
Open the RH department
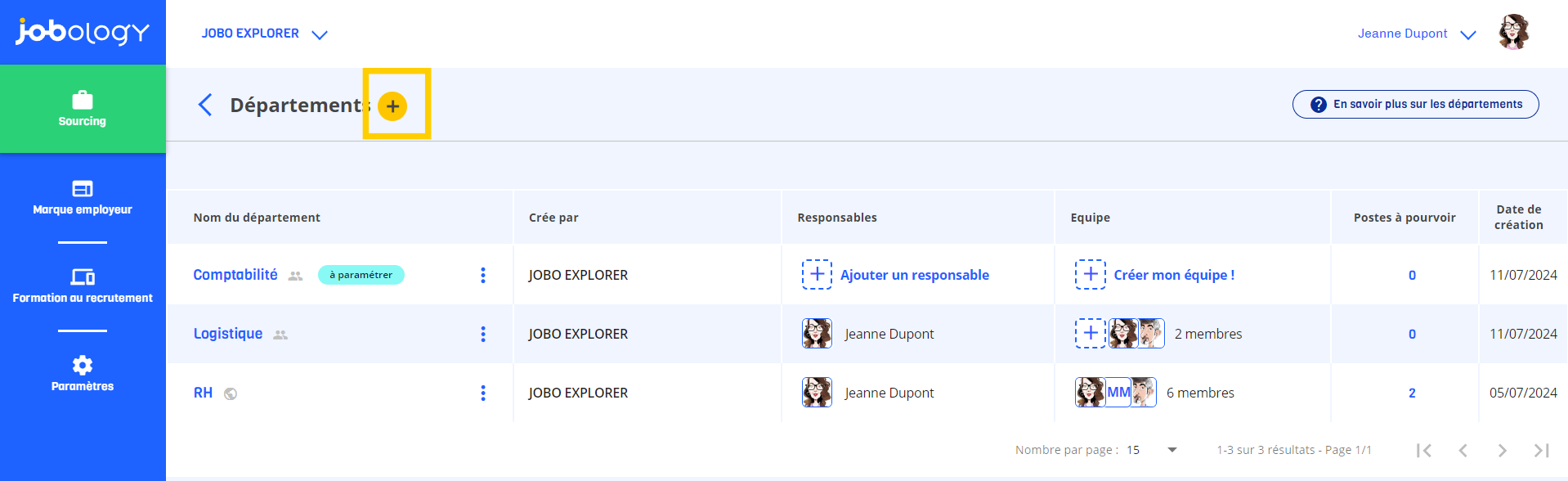(203, 393)
